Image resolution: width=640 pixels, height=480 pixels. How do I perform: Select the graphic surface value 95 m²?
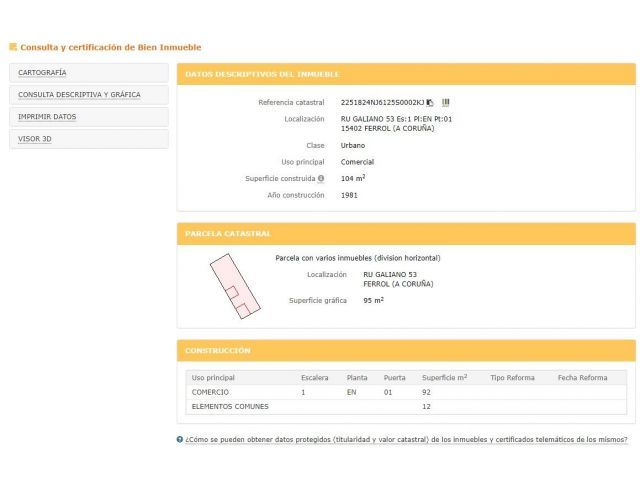pos(373,300)
